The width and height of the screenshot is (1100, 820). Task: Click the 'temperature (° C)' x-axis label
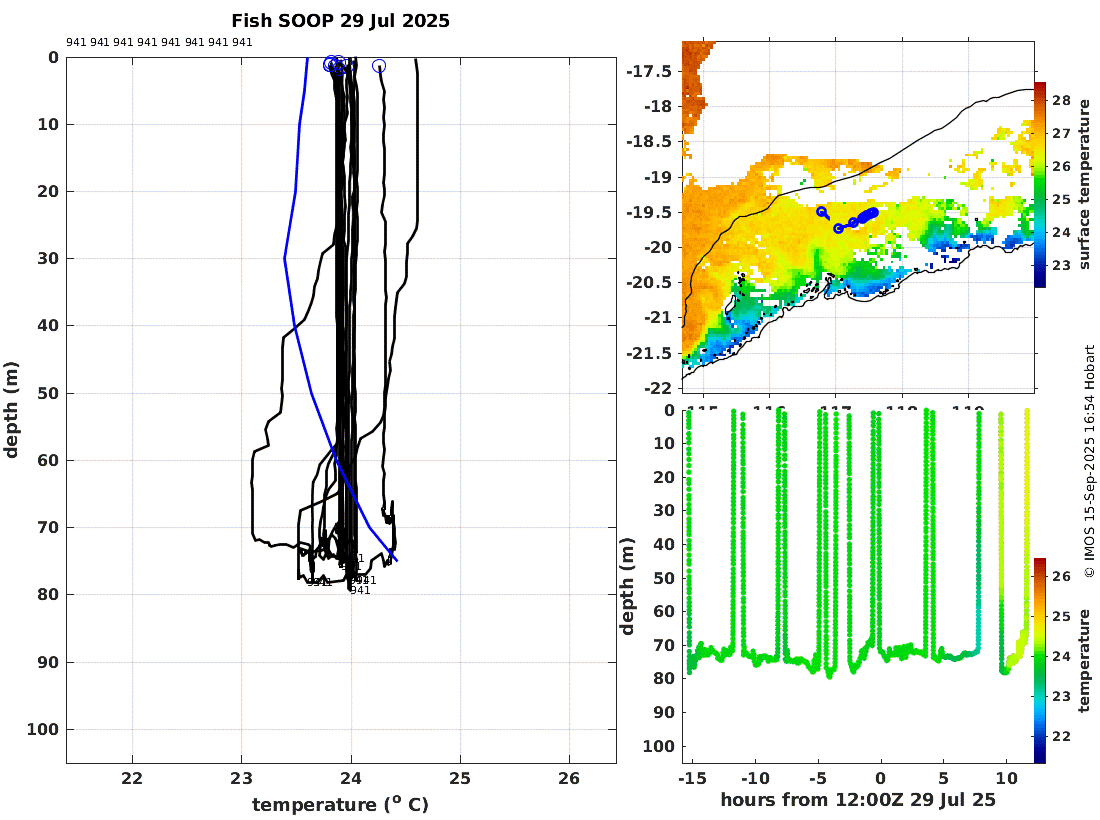pyautogui.click(x=340, y=804)
